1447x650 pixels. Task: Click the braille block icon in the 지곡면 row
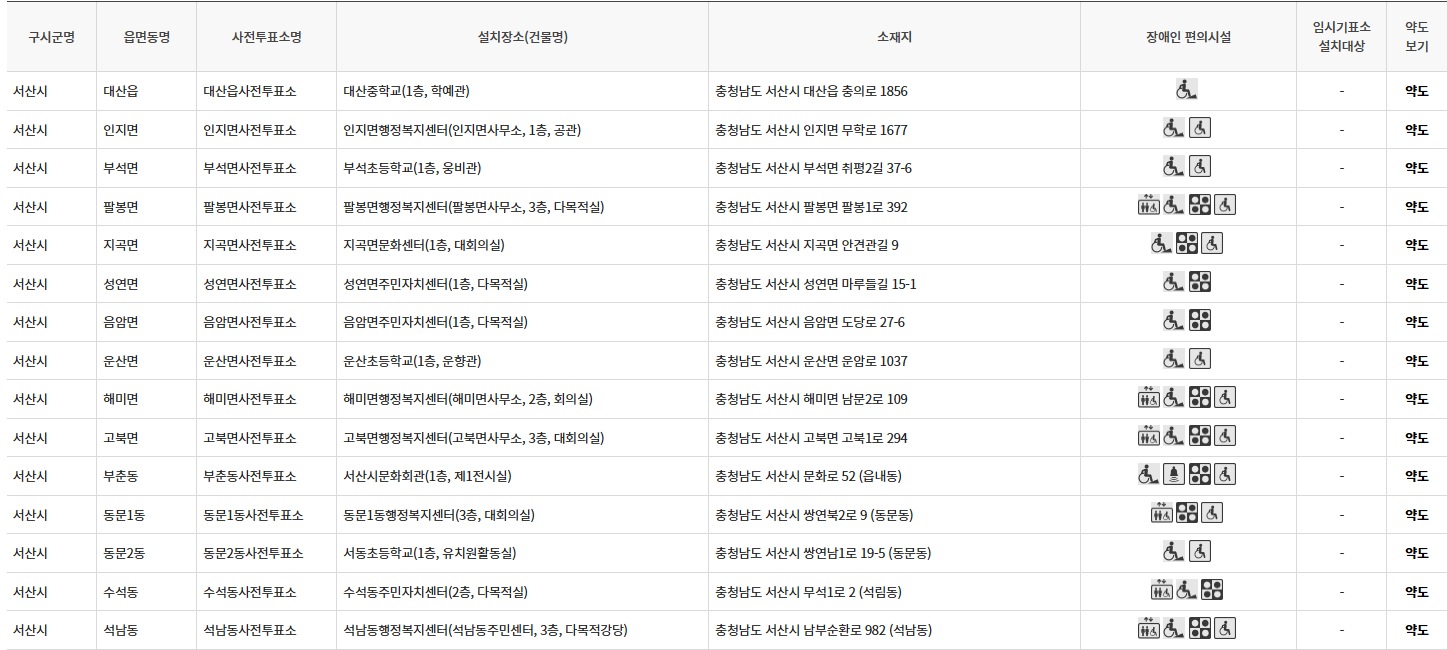(1187, 243)
